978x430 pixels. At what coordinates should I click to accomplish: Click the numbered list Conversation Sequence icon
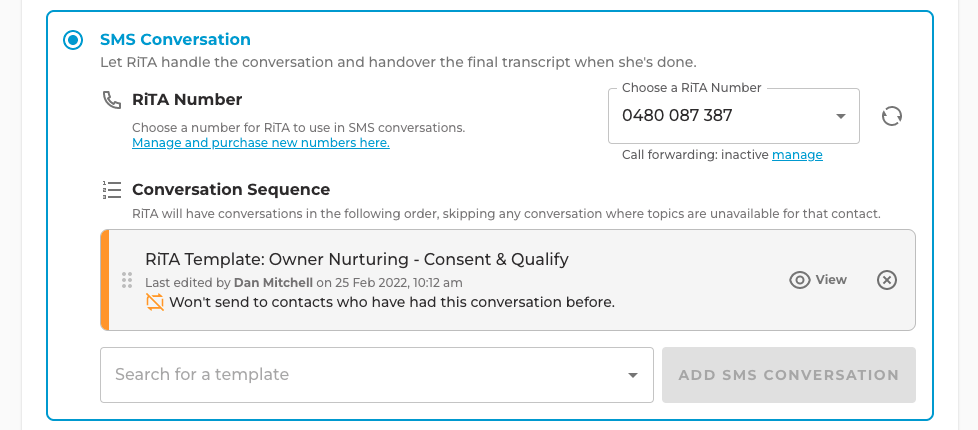[112, 190]
